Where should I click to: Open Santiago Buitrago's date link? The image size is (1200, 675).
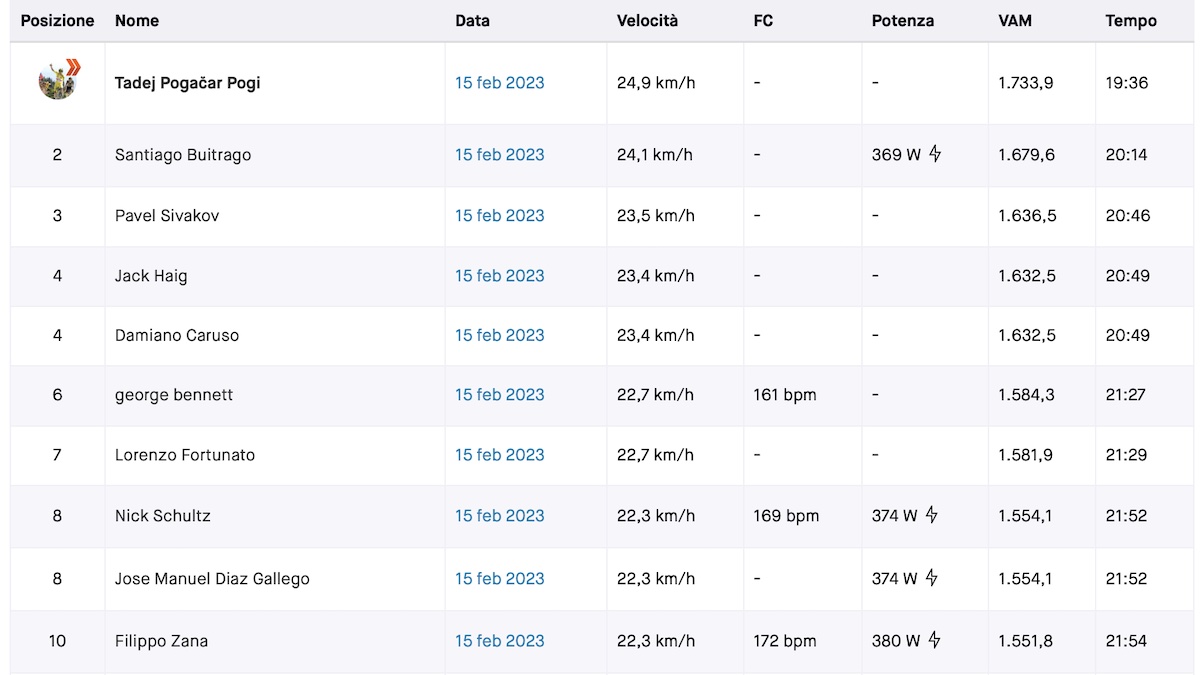tap(499, 155)
